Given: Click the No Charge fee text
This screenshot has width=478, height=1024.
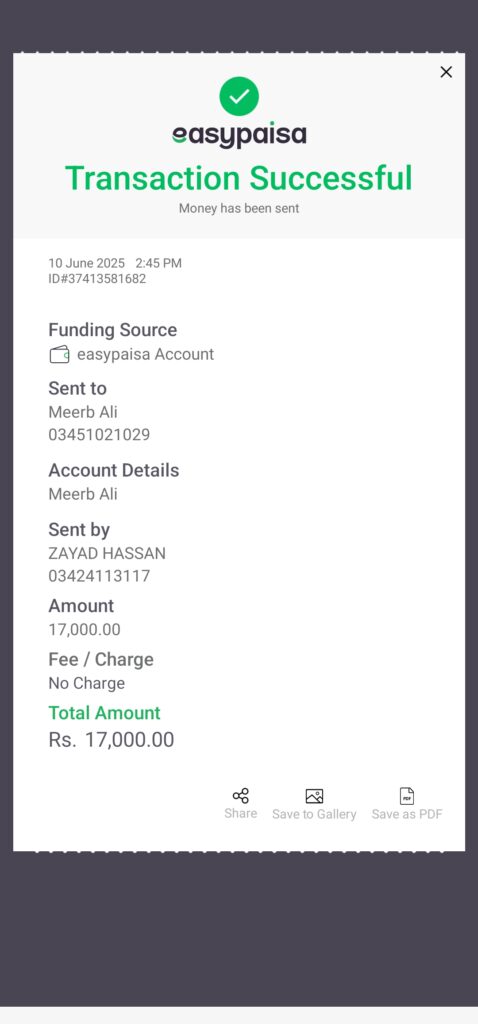Looking at the screenshot, I should pyautogui.click(x=87, y=683).
